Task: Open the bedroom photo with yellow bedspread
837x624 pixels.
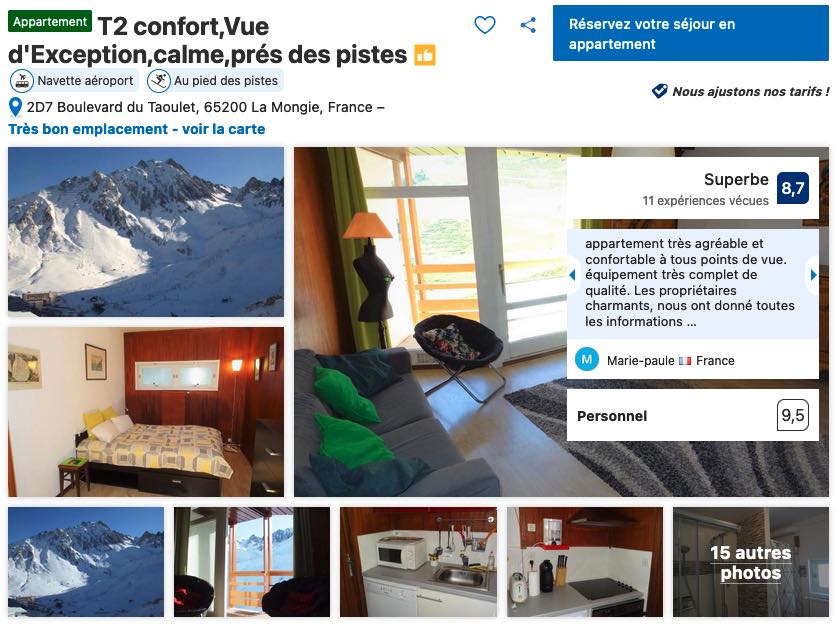Action: [146, 412]
